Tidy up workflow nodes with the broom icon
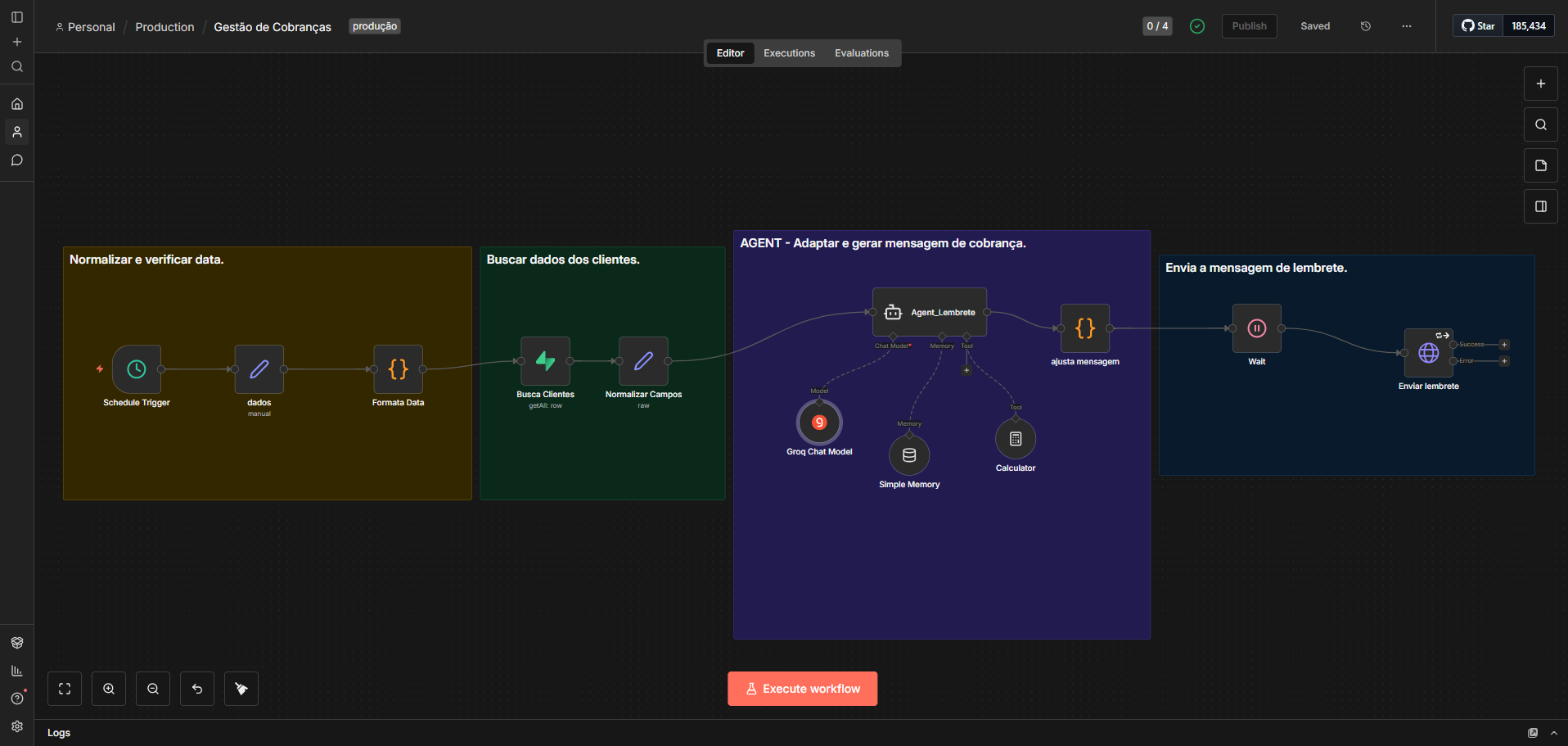This screenshot has height=746, width=1568. click(x=241, y=689)
